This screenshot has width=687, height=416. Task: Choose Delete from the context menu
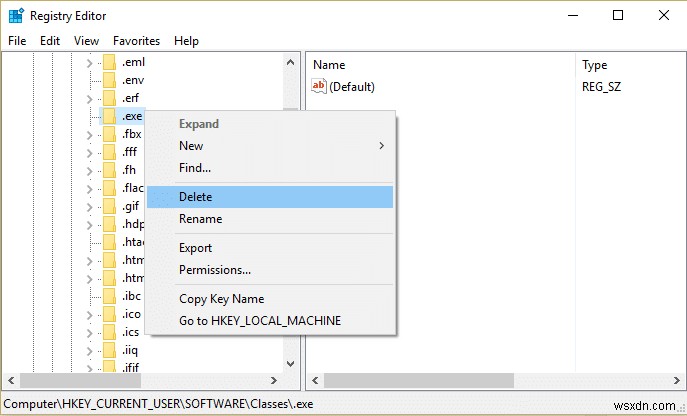(196, 197)
